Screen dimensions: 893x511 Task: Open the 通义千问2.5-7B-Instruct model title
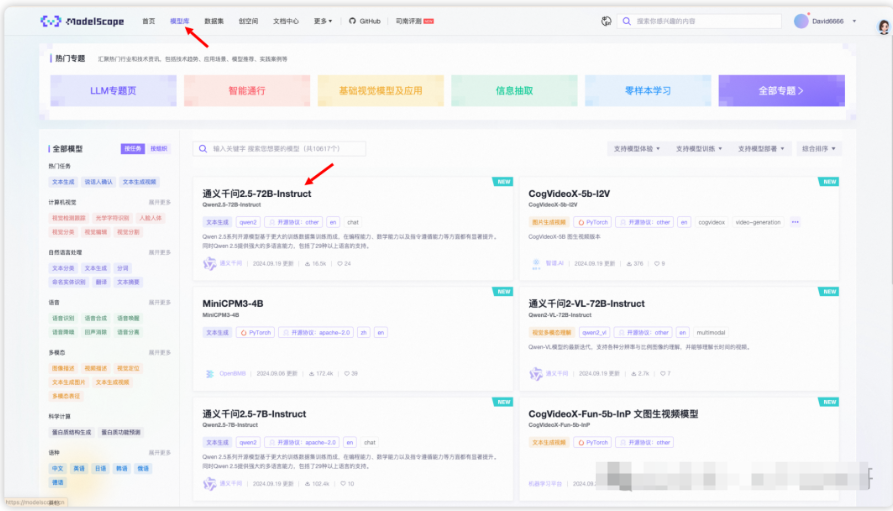pos(254,414)
